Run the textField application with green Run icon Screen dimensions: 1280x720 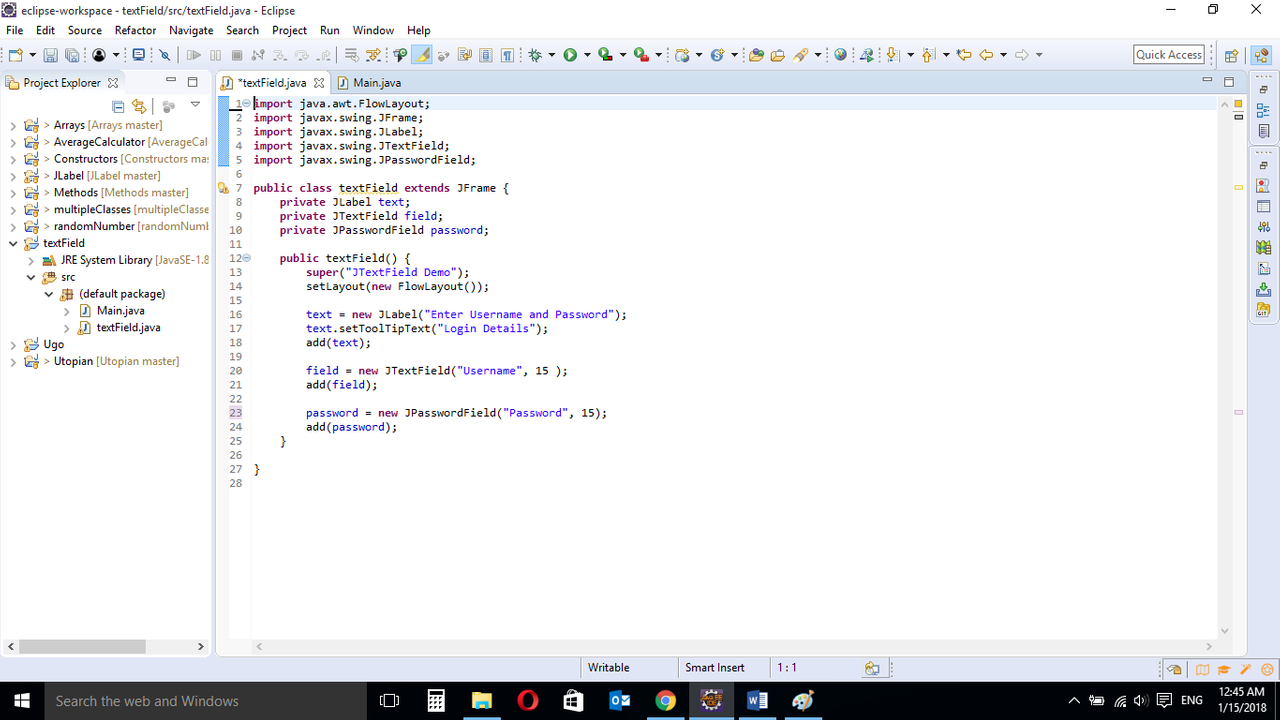click(570, 55)
